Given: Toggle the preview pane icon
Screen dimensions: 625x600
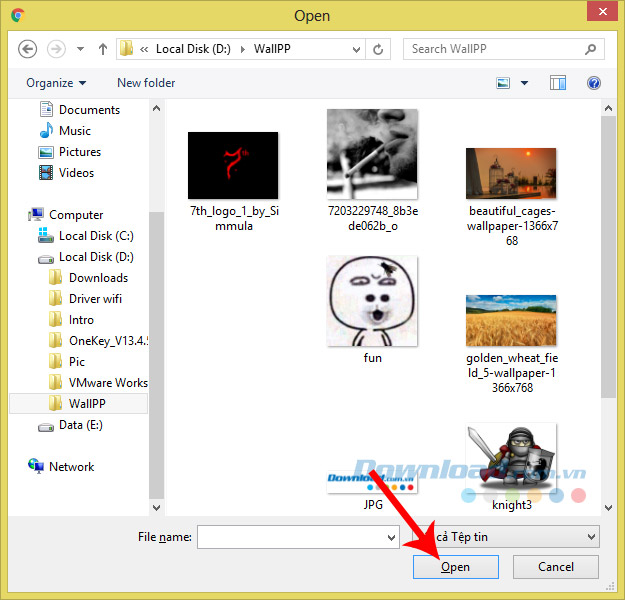Looking at the screenshot, I should pyautogui.click(x=558, y=83).
